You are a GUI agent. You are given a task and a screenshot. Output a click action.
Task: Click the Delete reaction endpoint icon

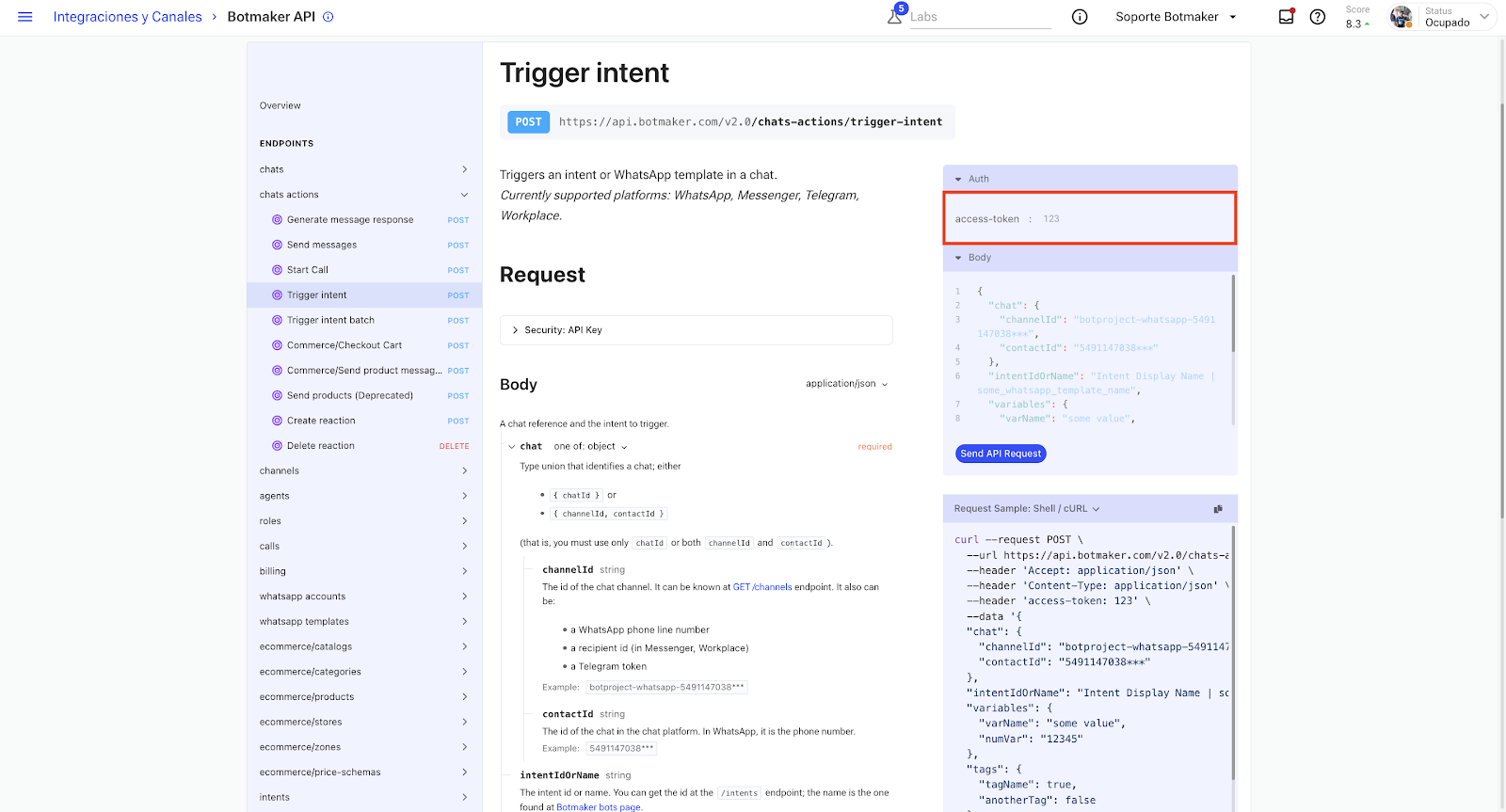tap(277, 446)
